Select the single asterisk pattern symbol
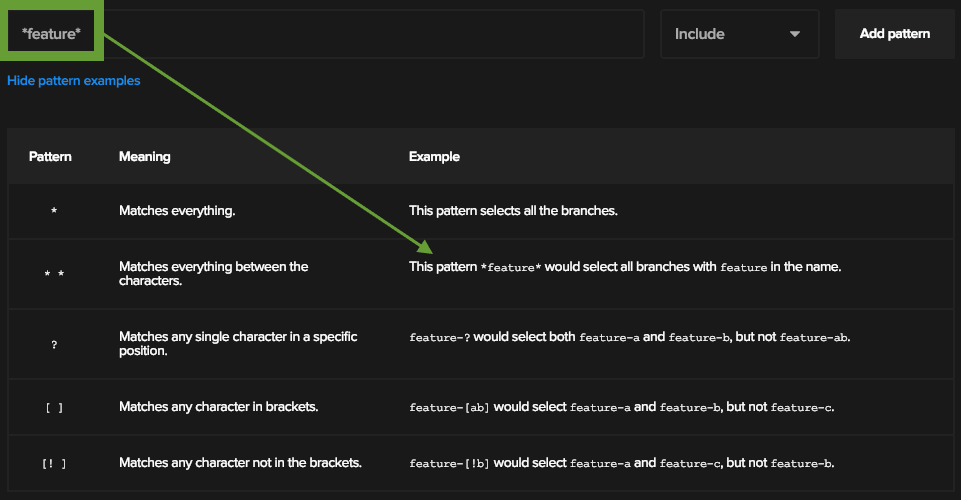 coord(54,212)
